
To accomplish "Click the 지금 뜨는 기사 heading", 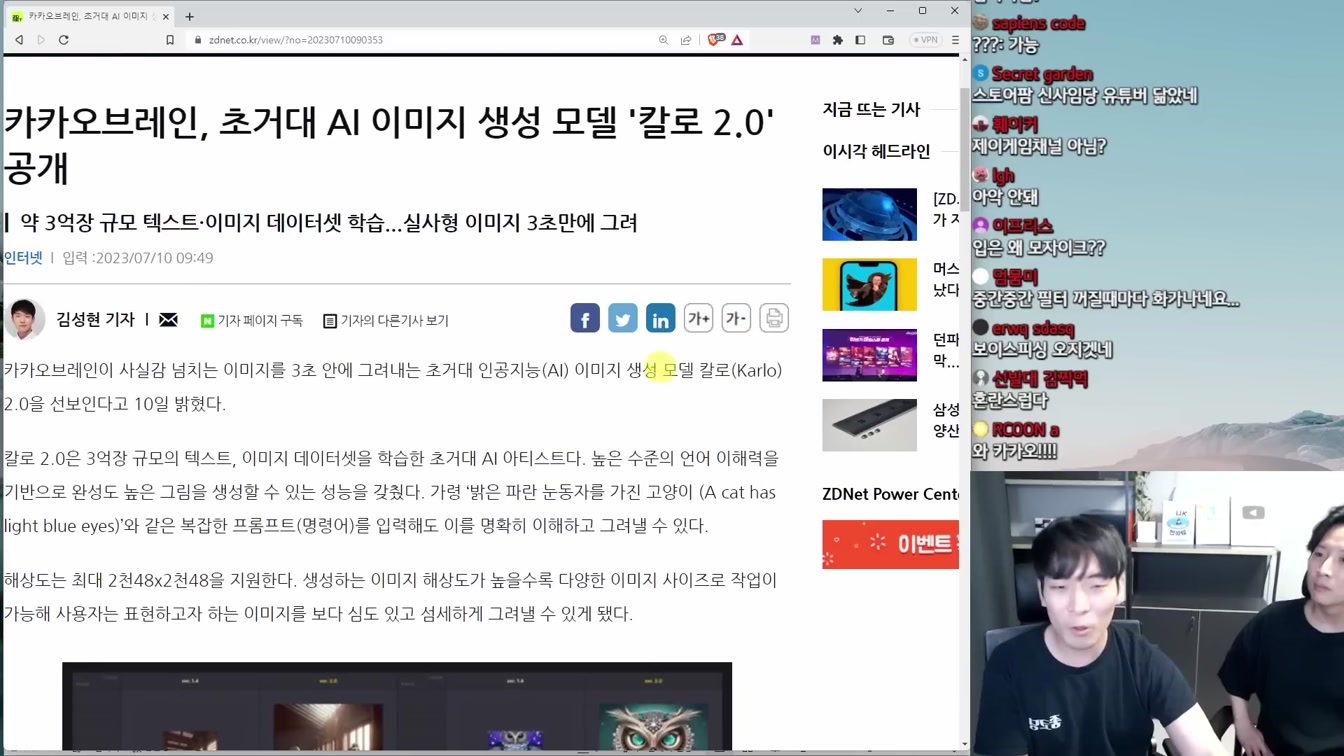I will point(871,109).
